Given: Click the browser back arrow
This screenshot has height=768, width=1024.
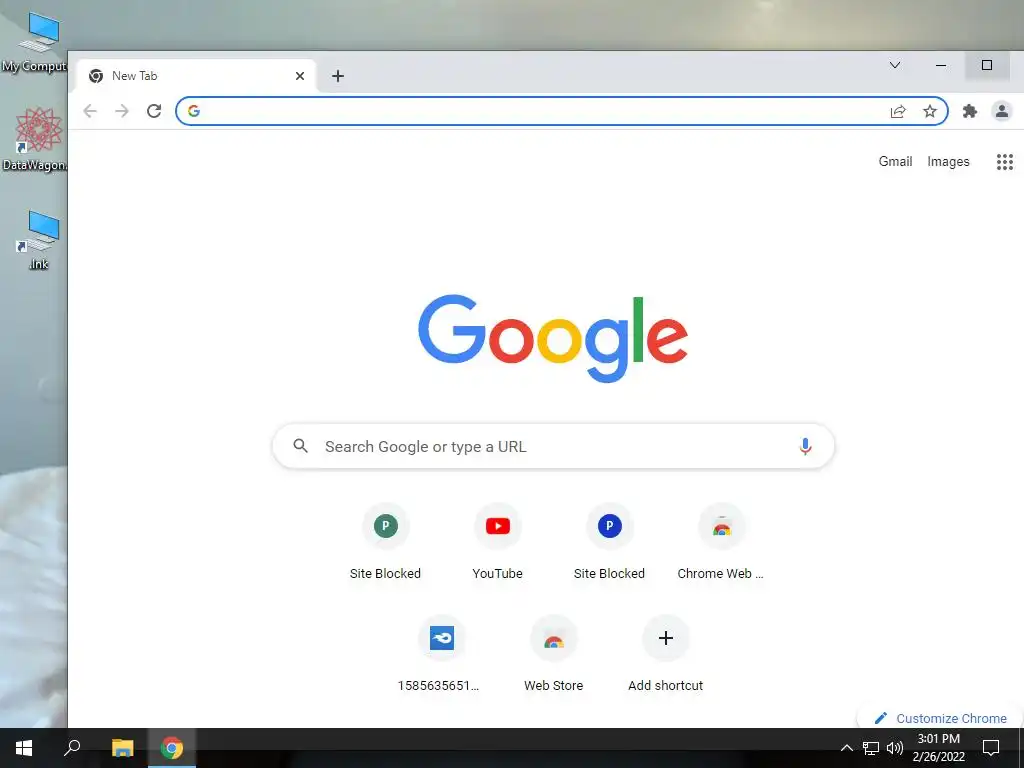Looking at the screenshot, I should pos(90,111).
